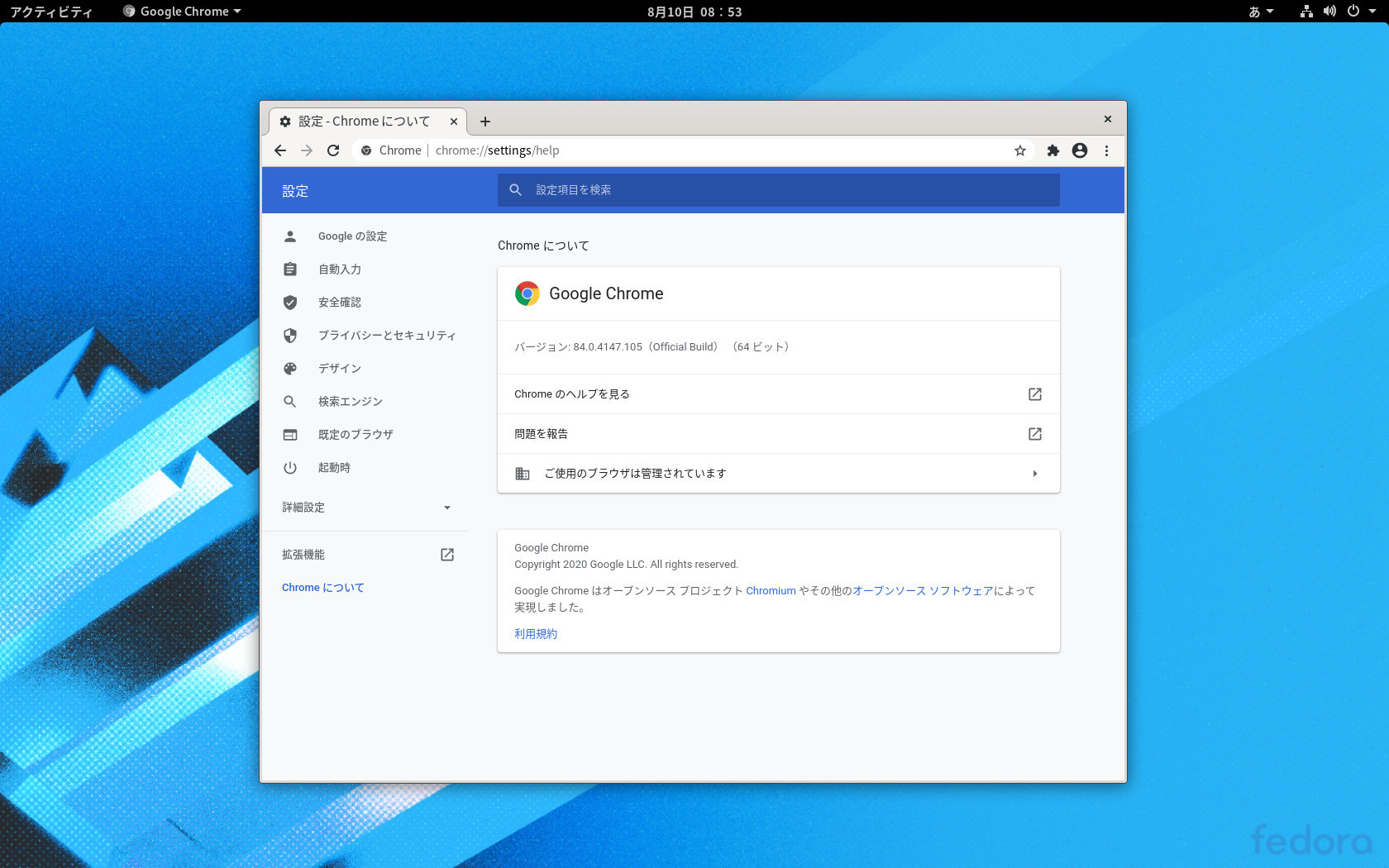Open アクティビティ overview
Image resolution: width=1389 pixels, height=868 pixels.
51,12
